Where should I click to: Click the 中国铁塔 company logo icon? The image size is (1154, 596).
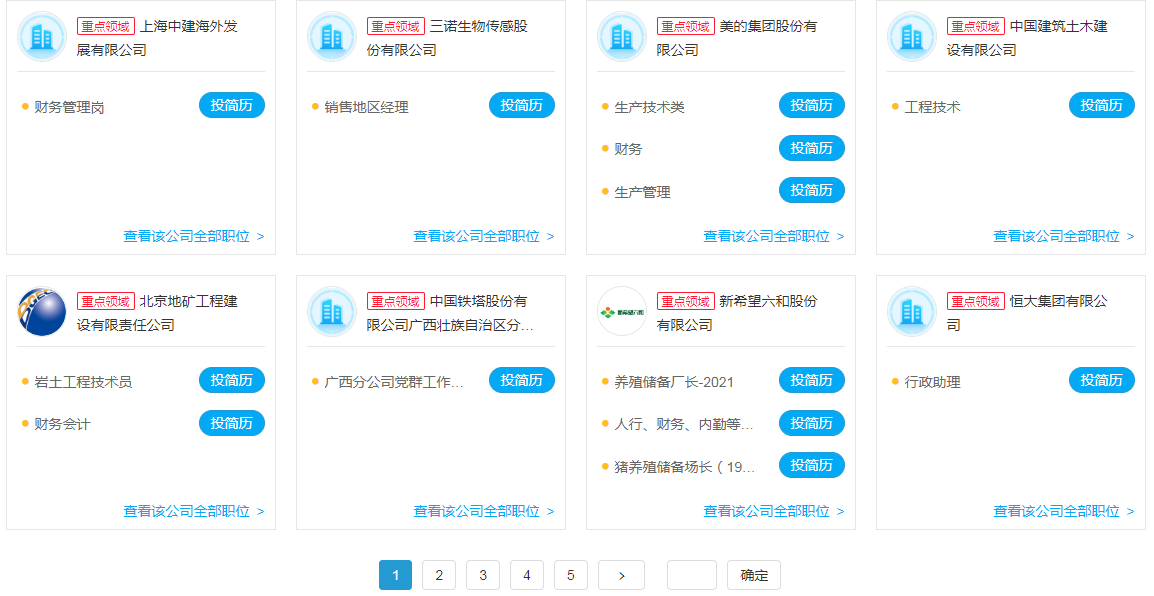[x=332, y=312]
